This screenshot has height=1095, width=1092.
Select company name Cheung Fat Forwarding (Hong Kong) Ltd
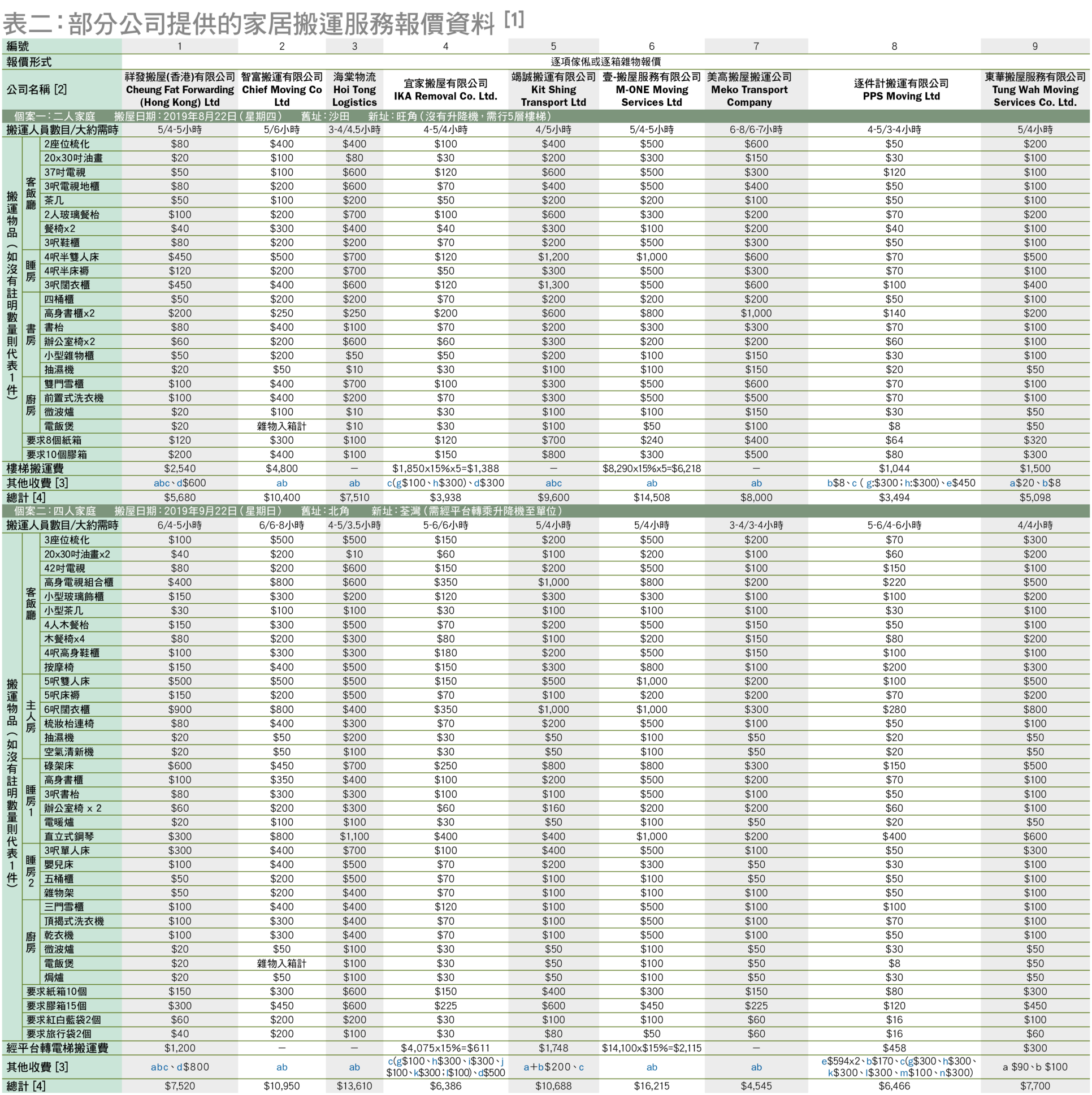click(180, 96)
